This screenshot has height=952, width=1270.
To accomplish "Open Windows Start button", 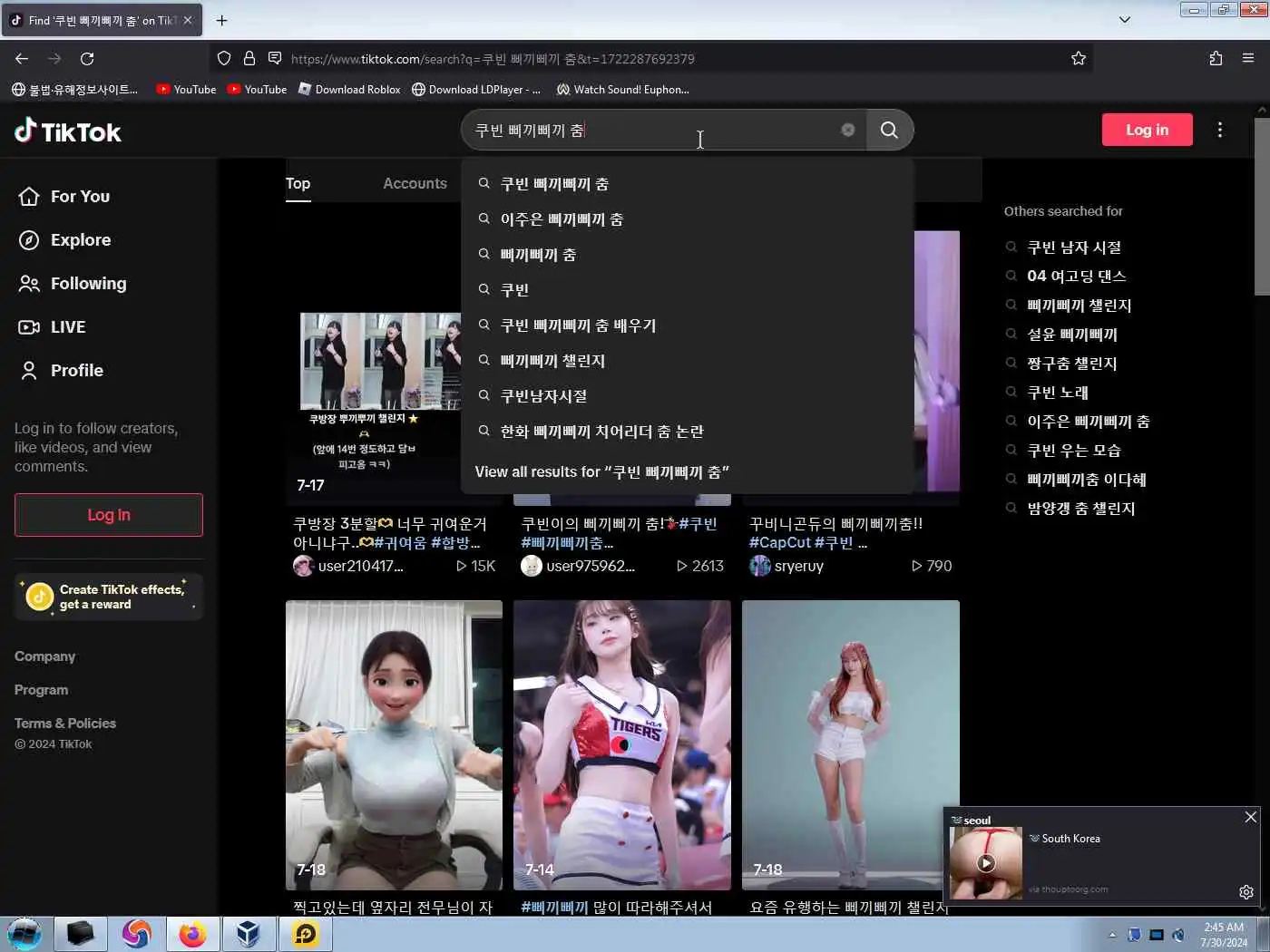I will (x=24, y=934).
